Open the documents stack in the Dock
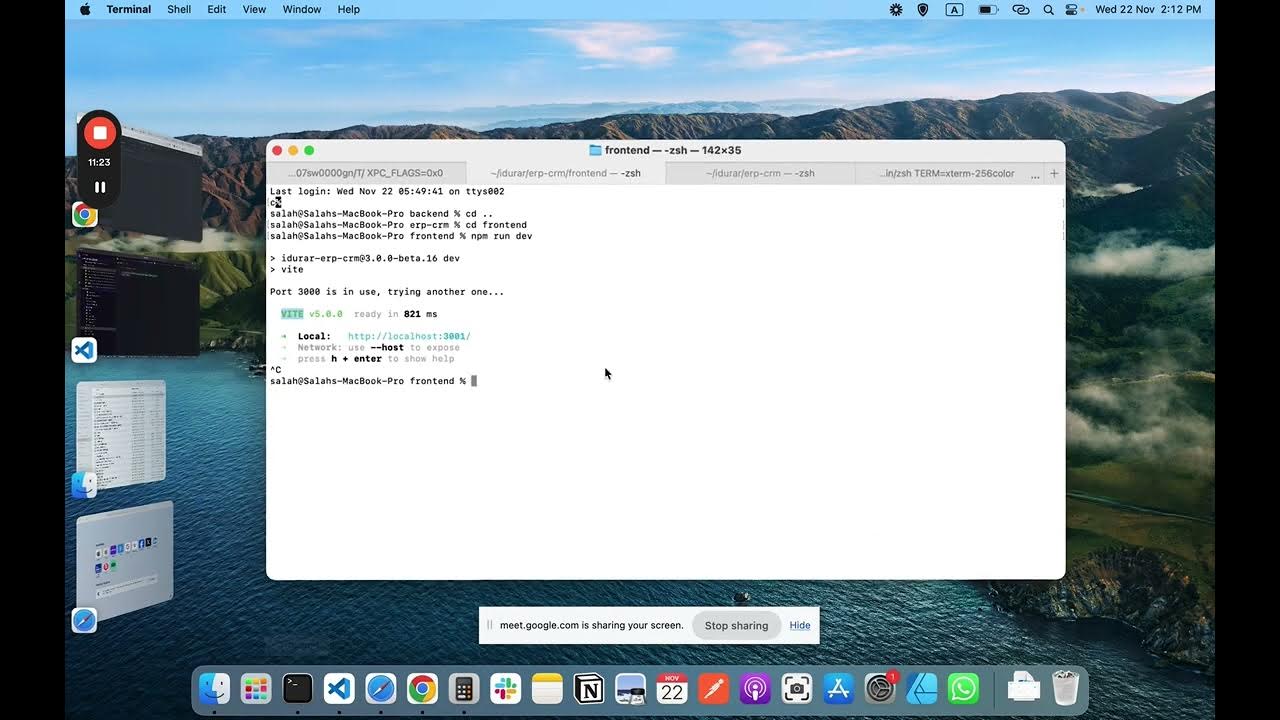 1023,688
